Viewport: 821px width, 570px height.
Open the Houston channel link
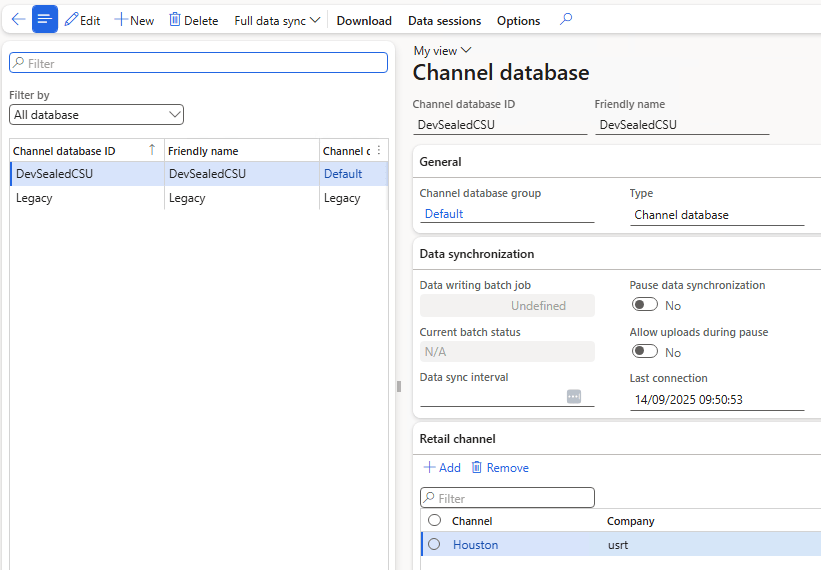point(475,545)
